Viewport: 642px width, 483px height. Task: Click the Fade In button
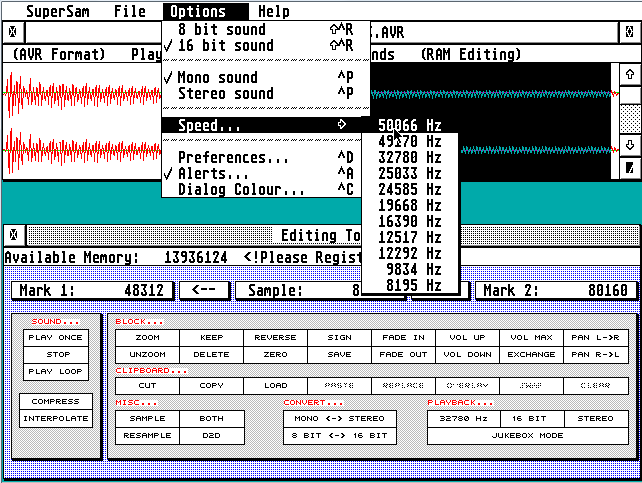tap(403, 338)
